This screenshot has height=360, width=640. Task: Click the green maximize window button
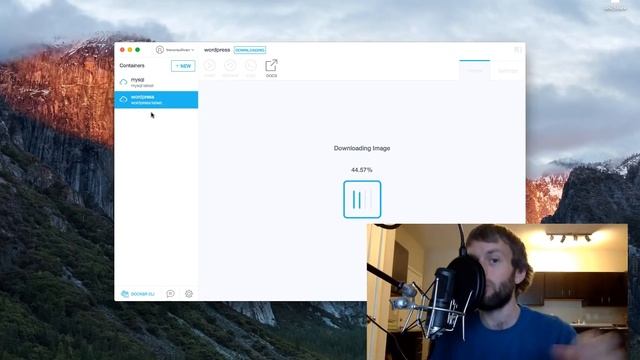[x=138, y=50]
